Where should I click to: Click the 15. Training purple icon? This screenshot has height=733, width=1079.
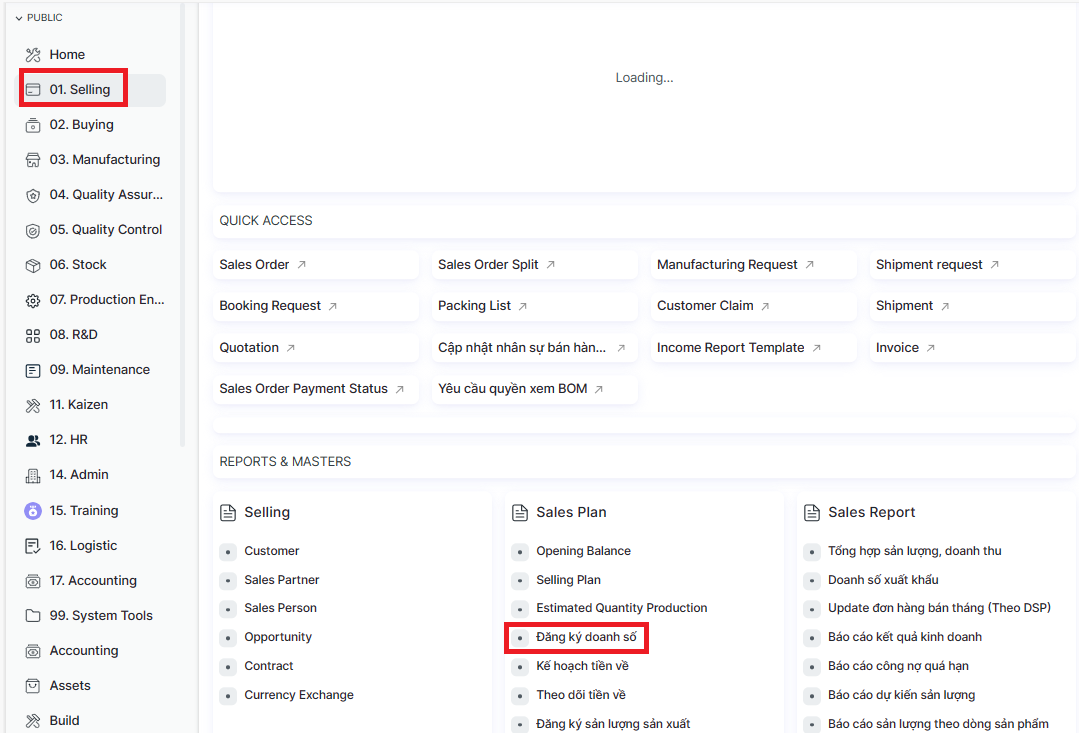click(33, 511)
